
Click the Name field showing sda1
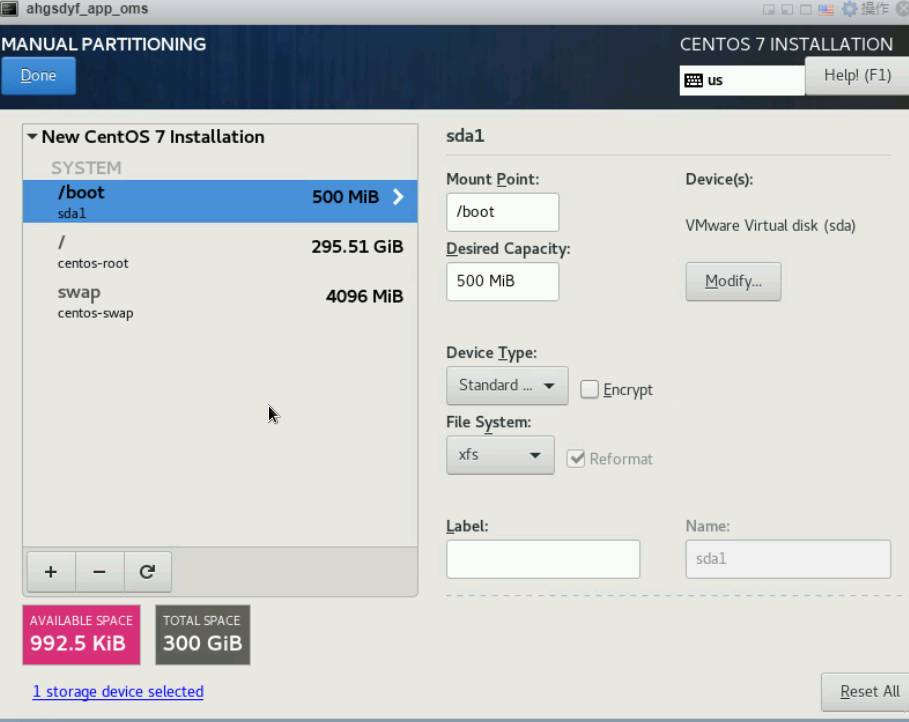click(x=788, y=559)
